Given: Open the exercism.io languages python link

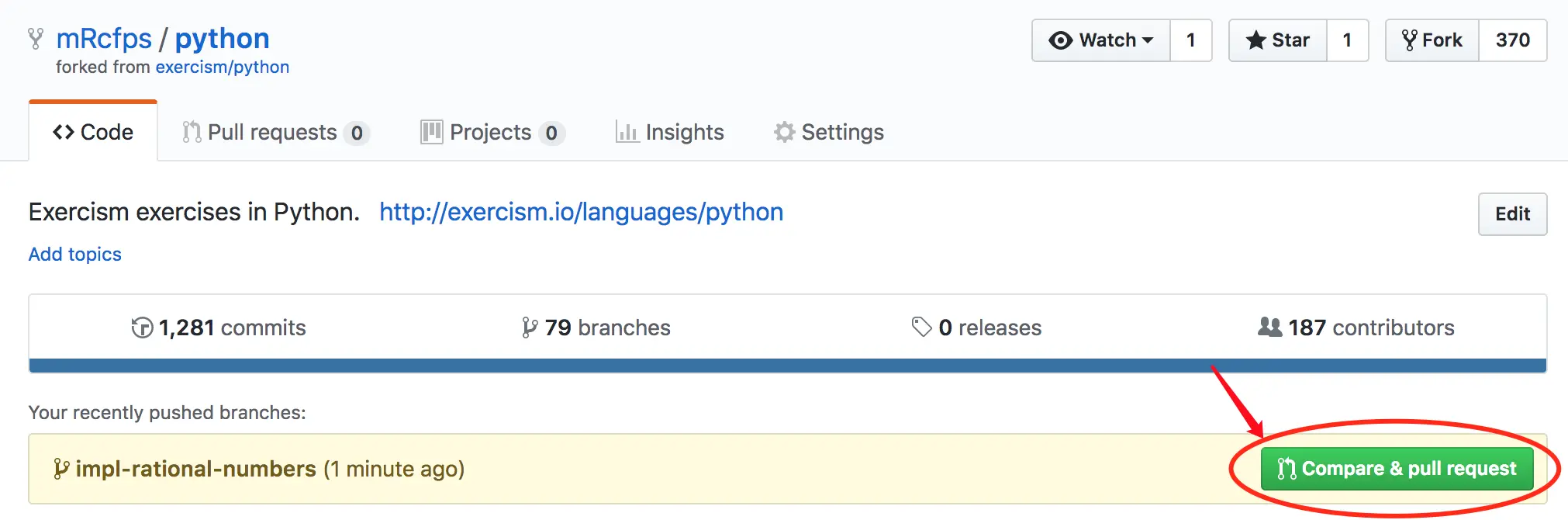Looking at the screenshot, I should coord(581,212).
